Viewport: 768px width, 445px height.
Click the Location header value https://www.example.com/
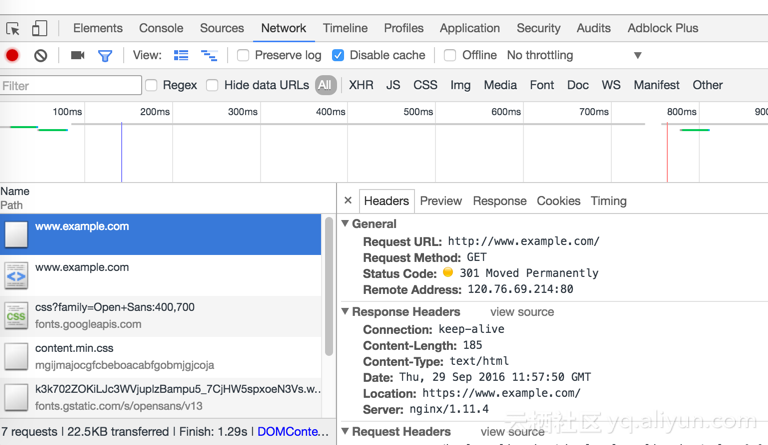[x=501, y=393]
